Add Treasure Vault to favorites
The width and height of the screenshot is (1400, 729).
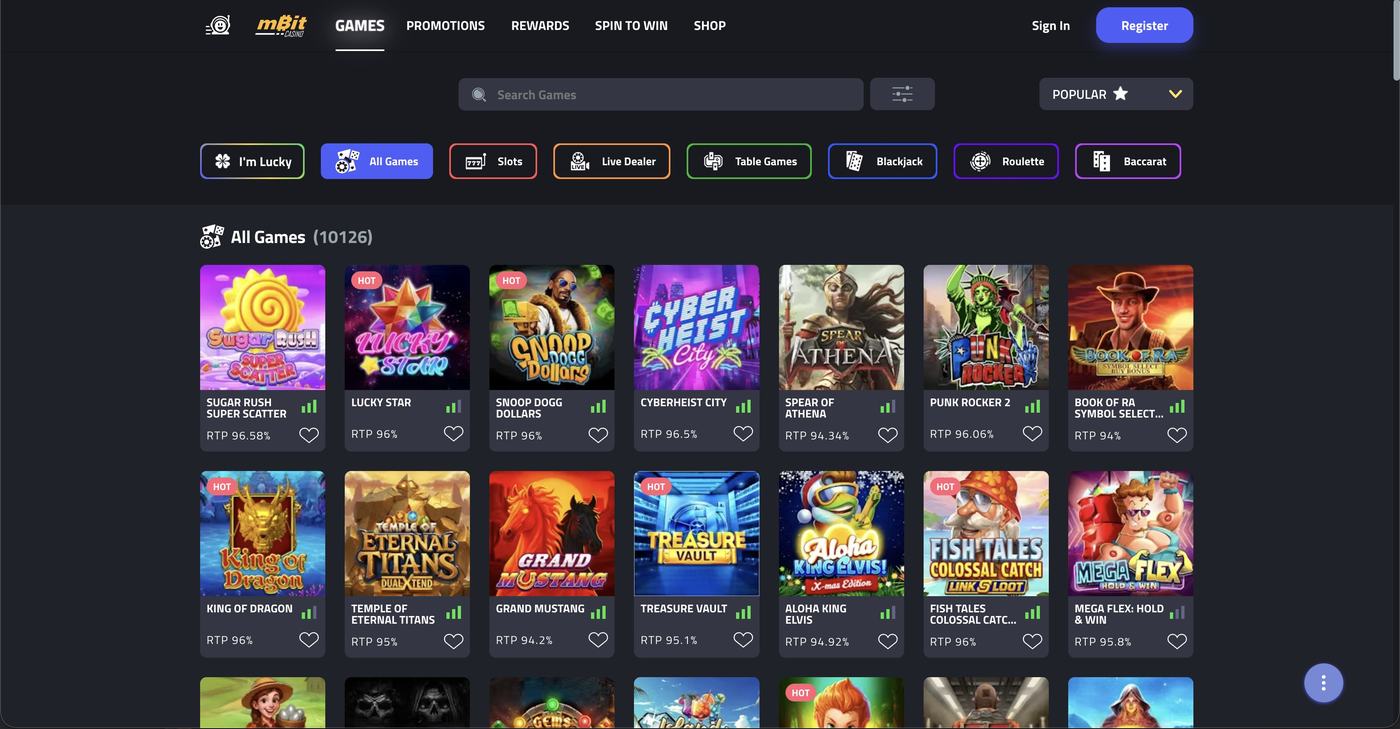tap(743, 640)
